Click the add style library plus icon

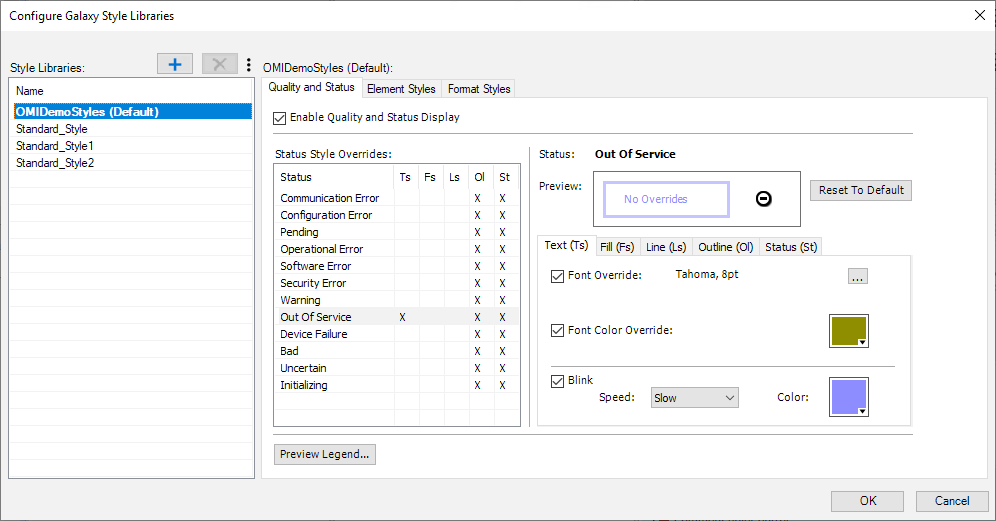175,65
